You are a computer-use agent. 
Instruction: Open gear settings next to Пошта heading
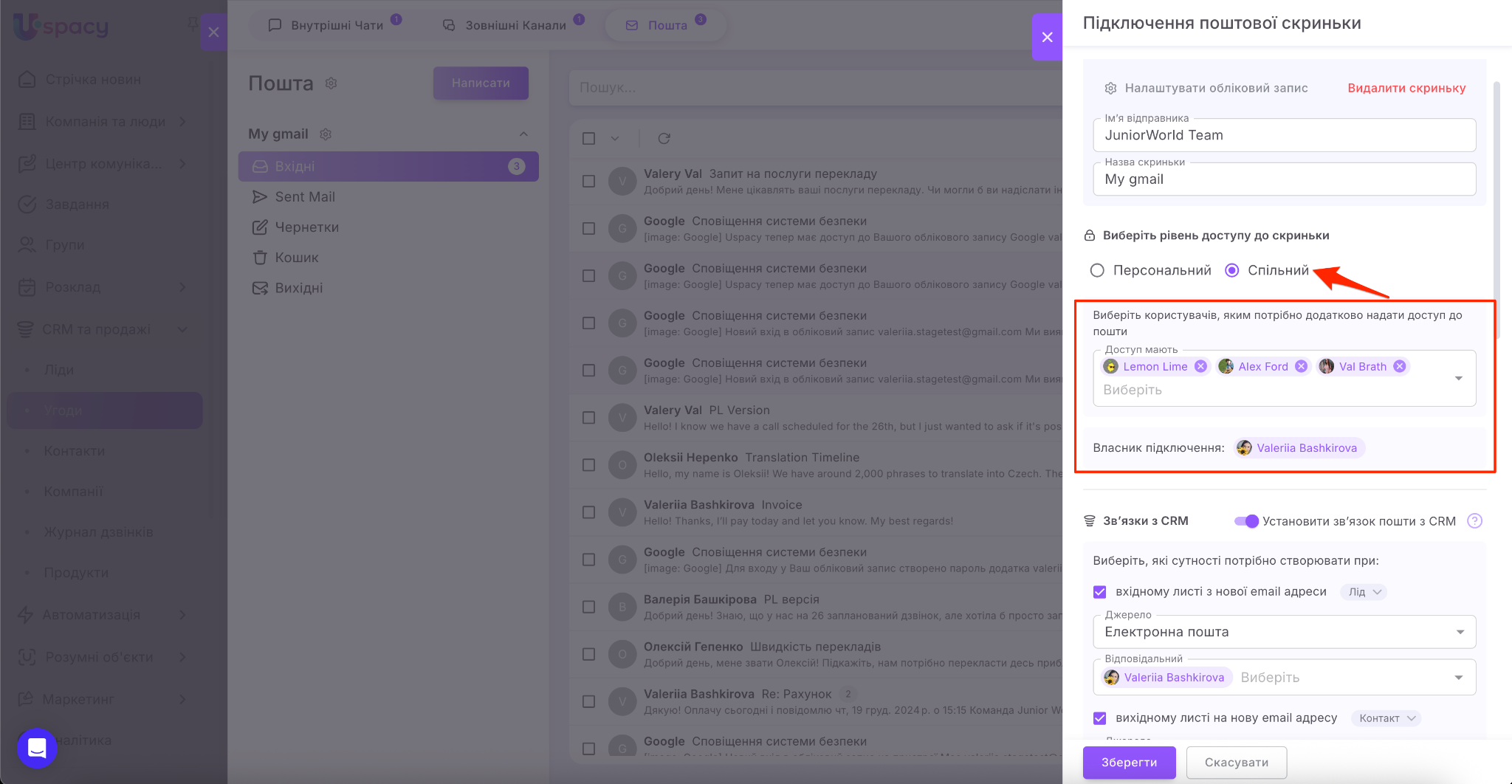tap(331, 83)
